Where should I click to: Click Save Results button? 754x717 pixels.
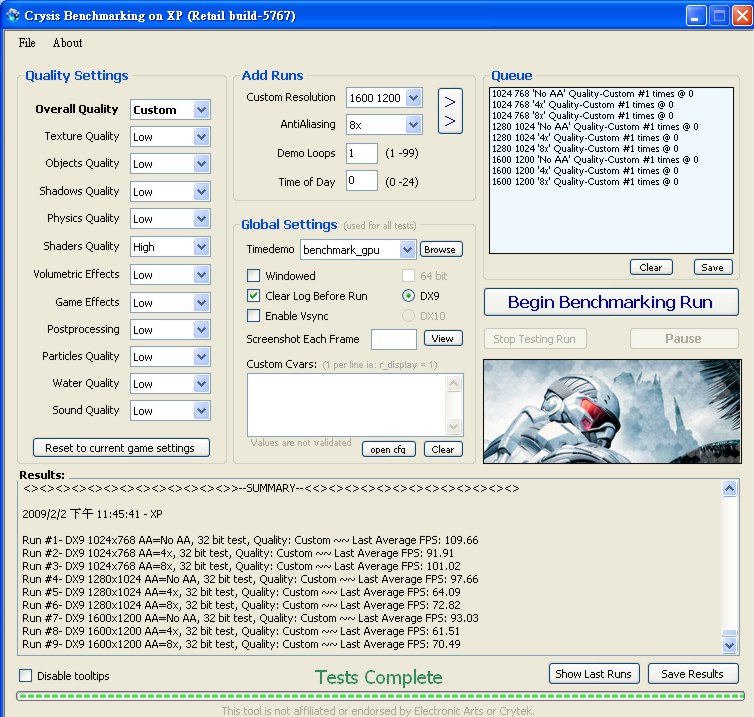[693, 674]
